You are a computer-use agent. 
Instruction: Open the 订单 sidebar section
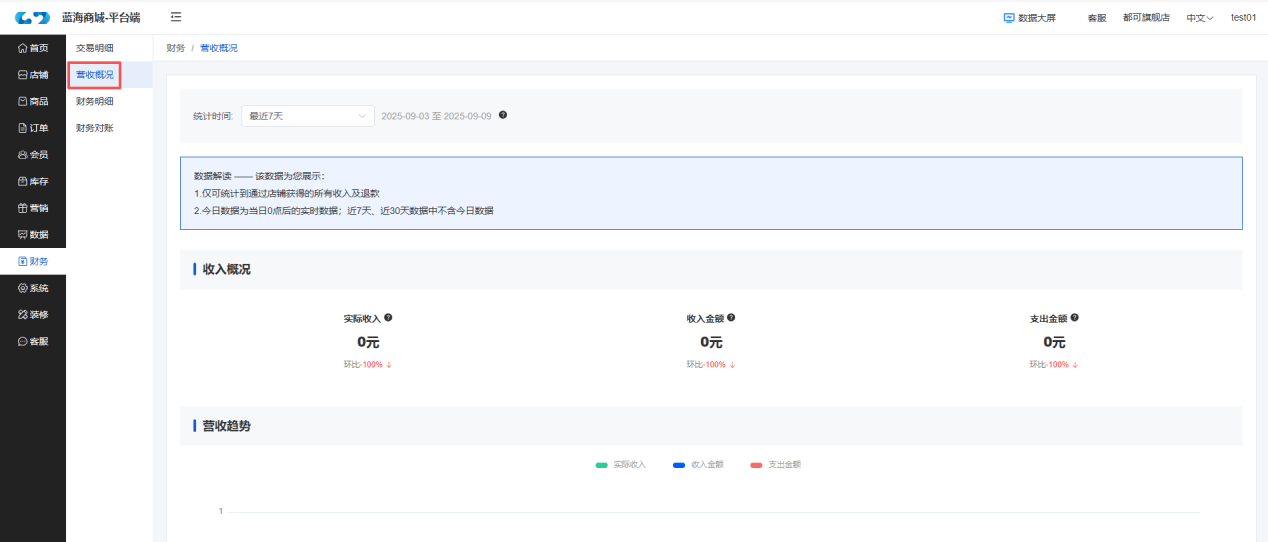pos(33,128)
